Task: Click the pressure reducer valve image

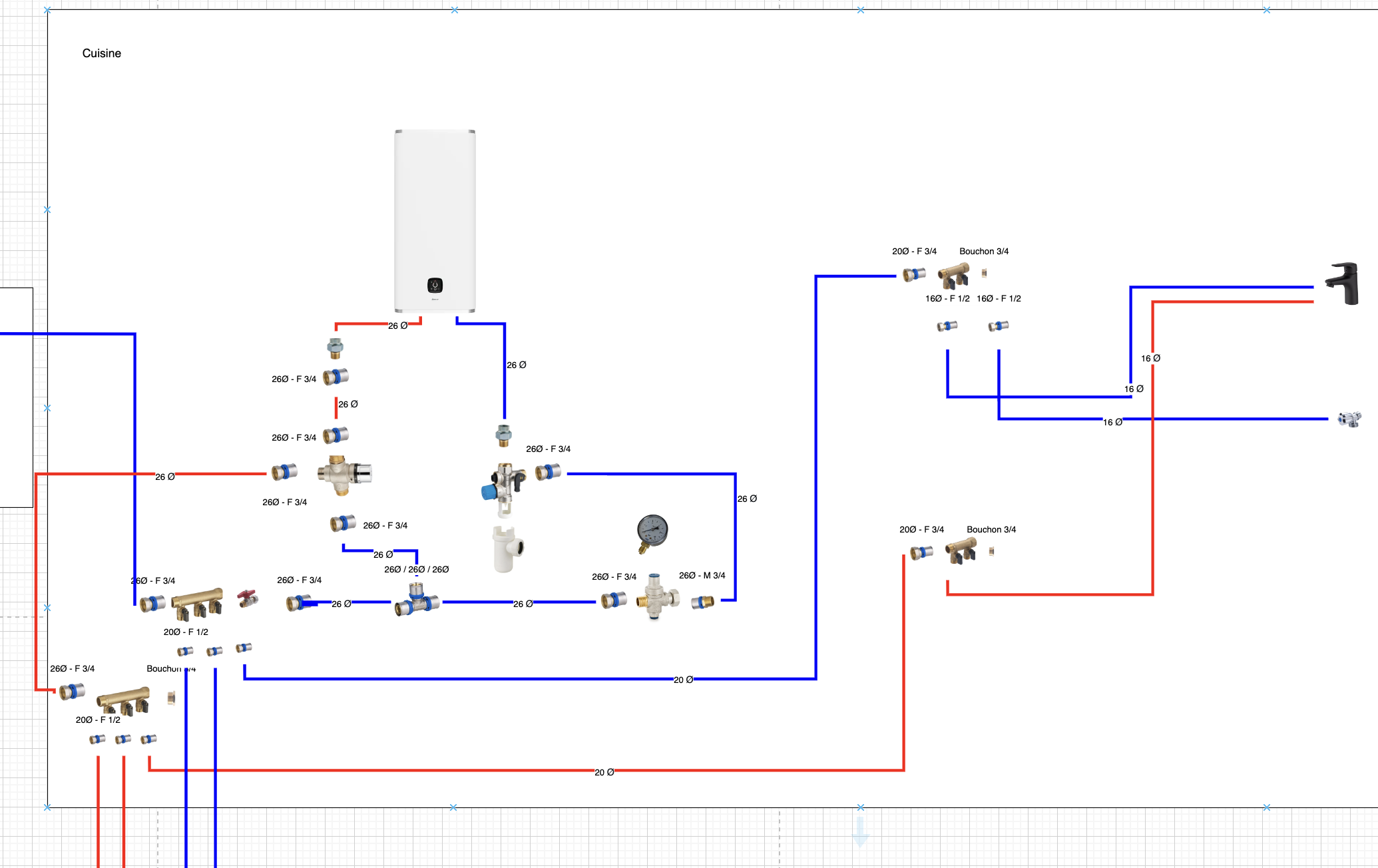Action: 657,597
